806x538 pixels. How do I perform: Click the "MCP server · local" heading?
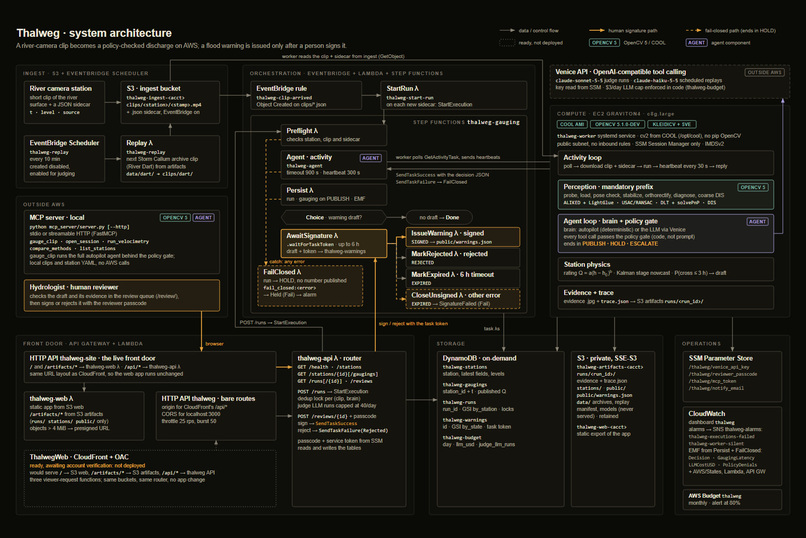(x=57, y=217)
